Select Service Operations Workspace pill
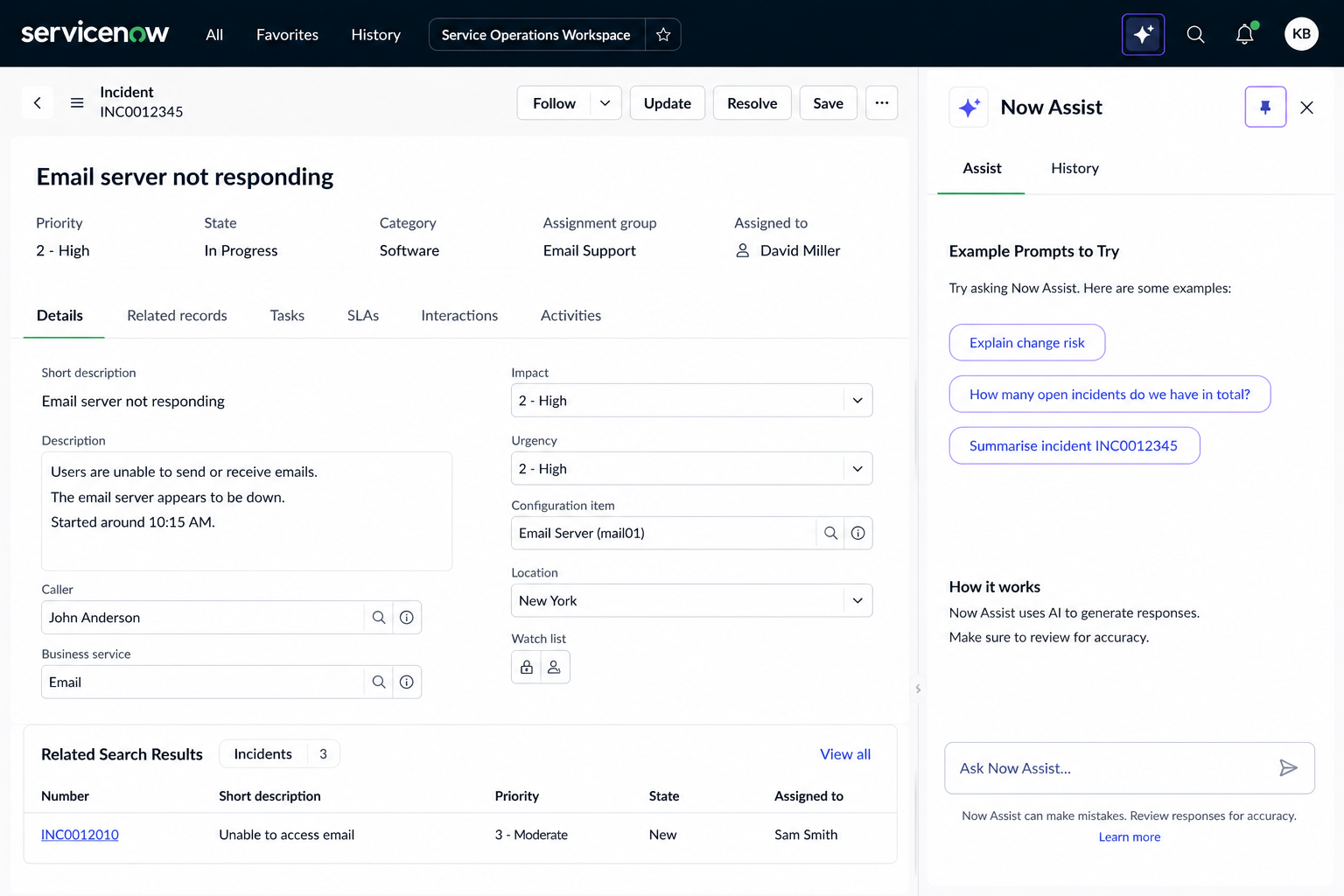The width and height of the screenshot is (1344, 896). click(535, 34)
